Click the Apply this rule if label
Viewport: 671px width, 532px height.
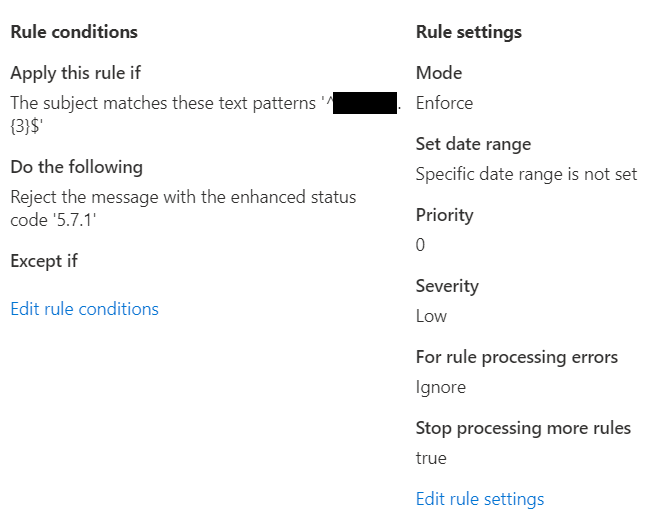(75, 73)
